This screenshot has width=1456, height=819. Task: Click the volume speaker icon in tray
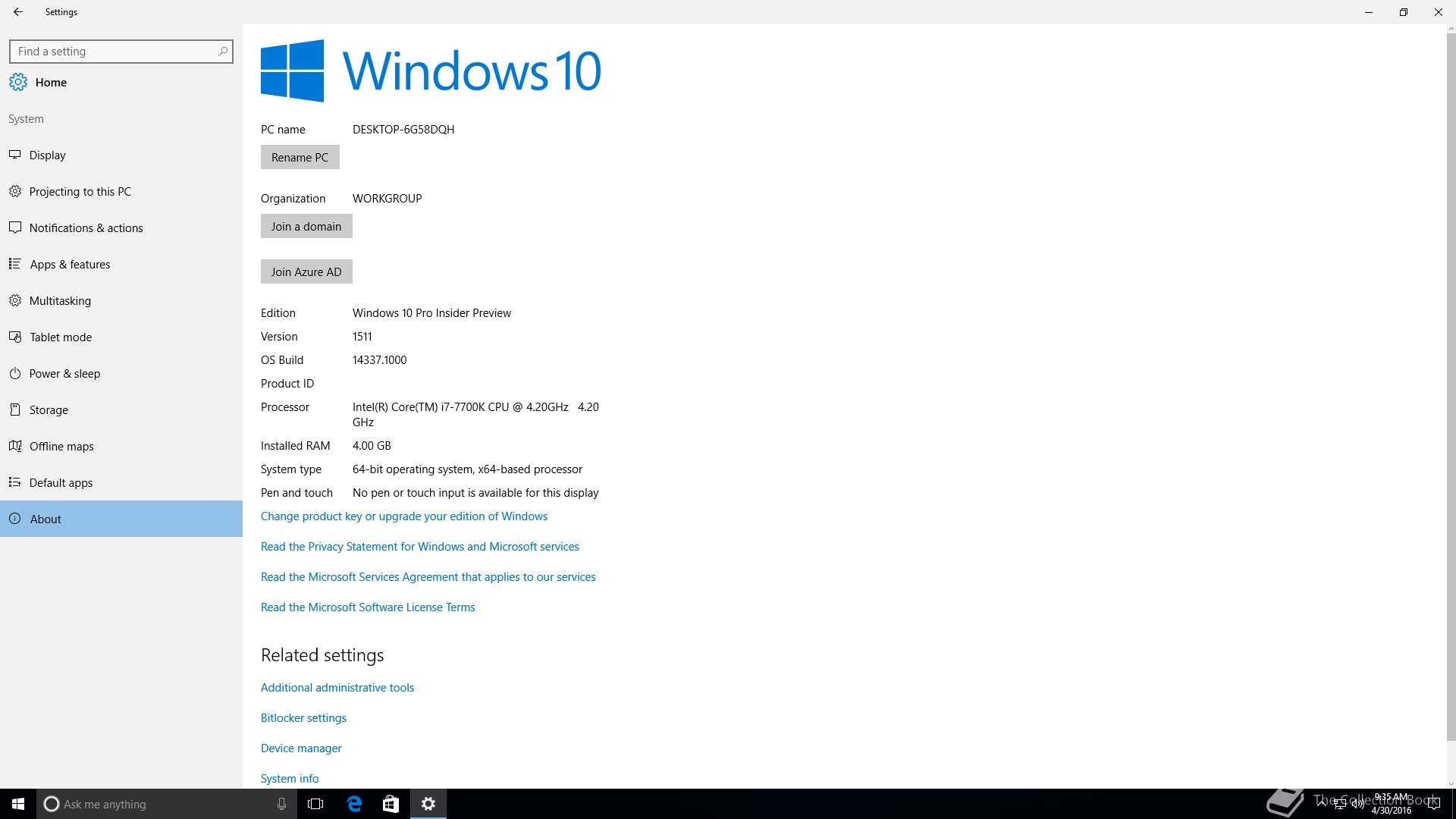(x=1357, y=804)
